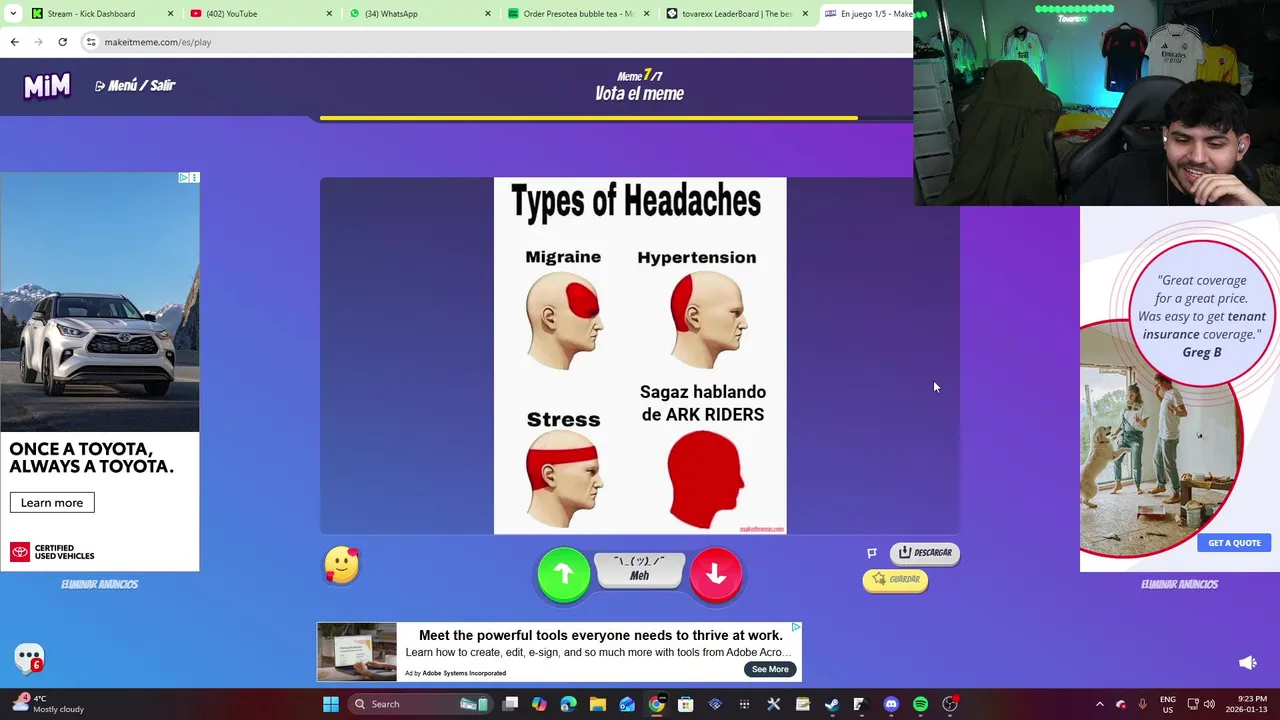Vote Meh on the meme
1280x720 pixels.
coord(640,570)
